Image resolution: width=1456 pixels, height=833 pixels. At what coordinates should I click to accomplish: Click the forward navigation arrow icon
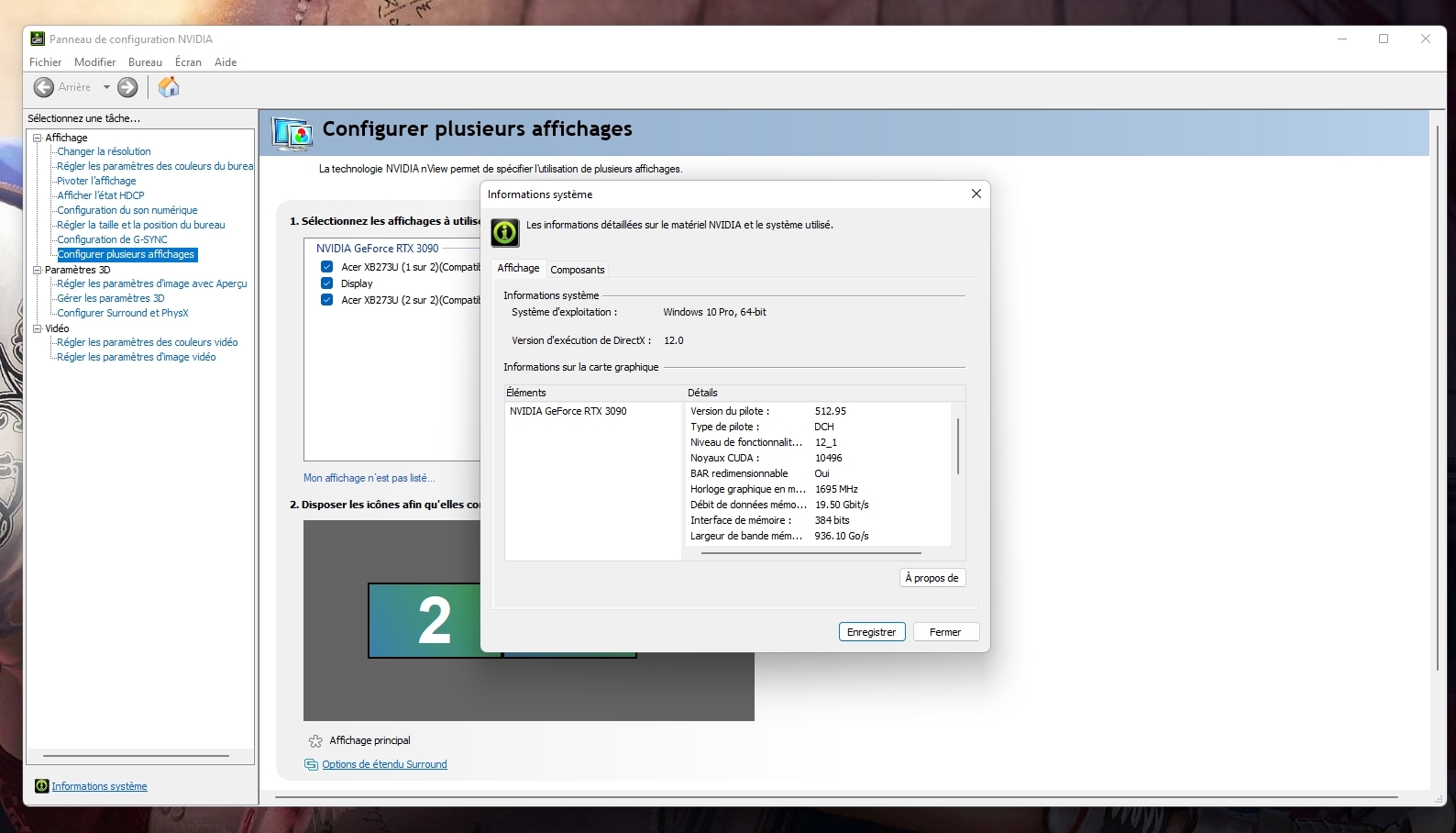(x=127, y=87)
